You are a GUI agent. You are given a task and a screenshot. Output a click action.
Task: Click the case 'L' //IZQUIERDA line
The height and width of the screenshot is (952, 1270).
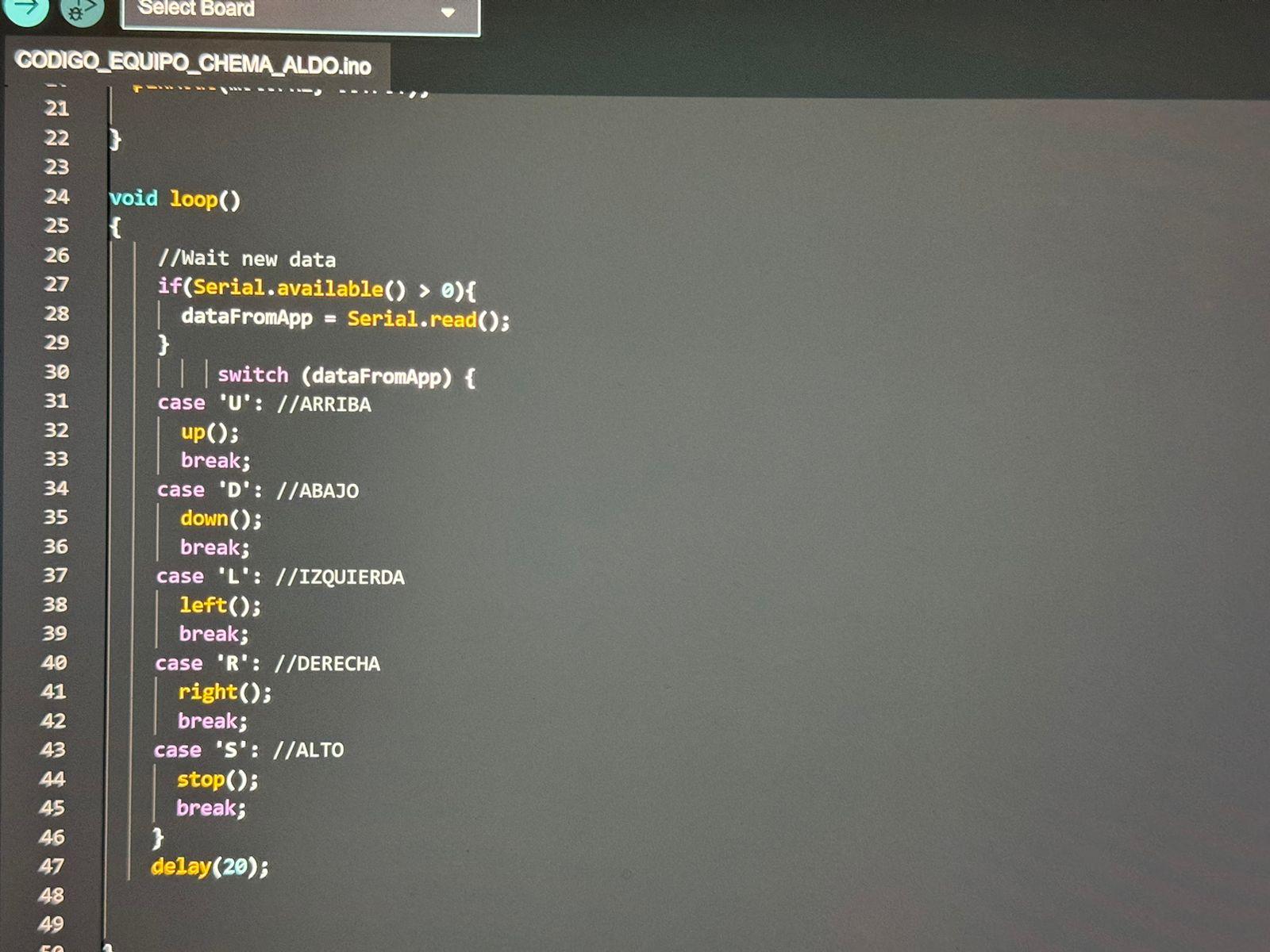[280, 577]
